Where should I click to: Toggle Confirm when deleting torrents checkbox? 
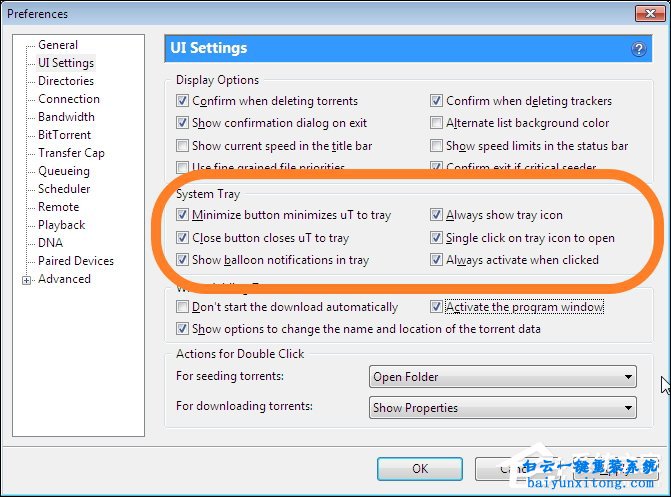[182, 101]
